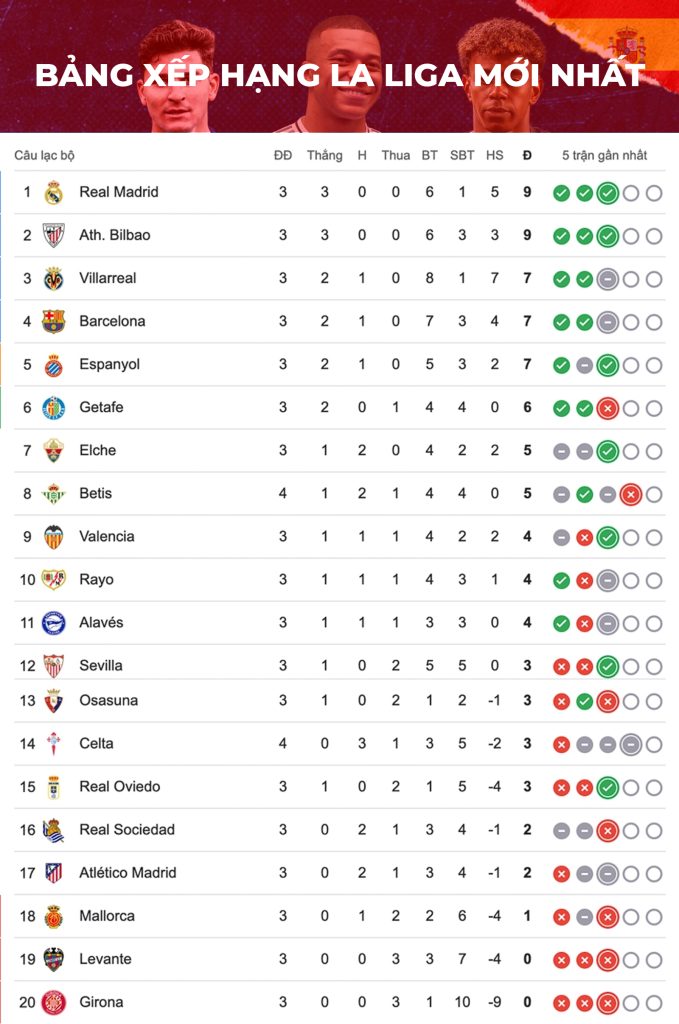Open the Real Sociedad team name
Viewport: 679px width, 1024px height.
127,829
